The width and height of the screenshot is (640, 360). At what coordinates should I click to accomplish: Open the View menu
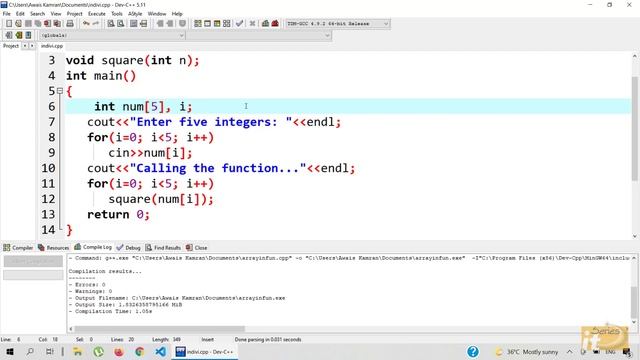click(56, 13)
